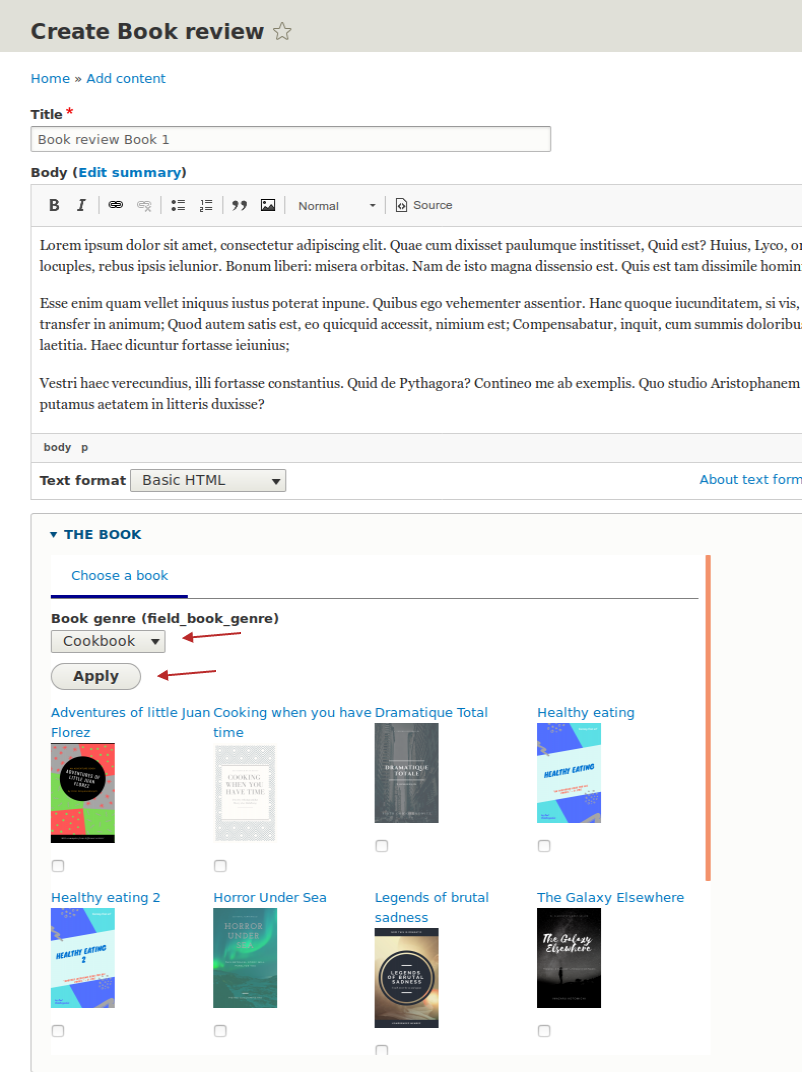Open The Galaxy Elsewhere title link

point(610,898)
